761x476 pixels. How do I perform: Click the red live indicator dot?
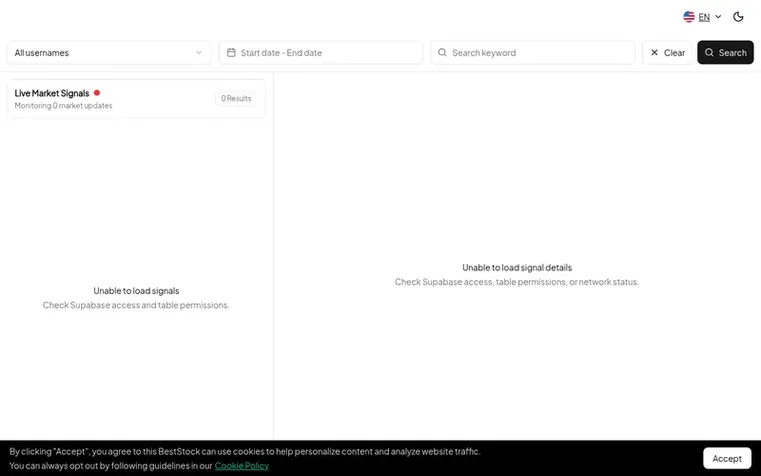coord(97,93)
